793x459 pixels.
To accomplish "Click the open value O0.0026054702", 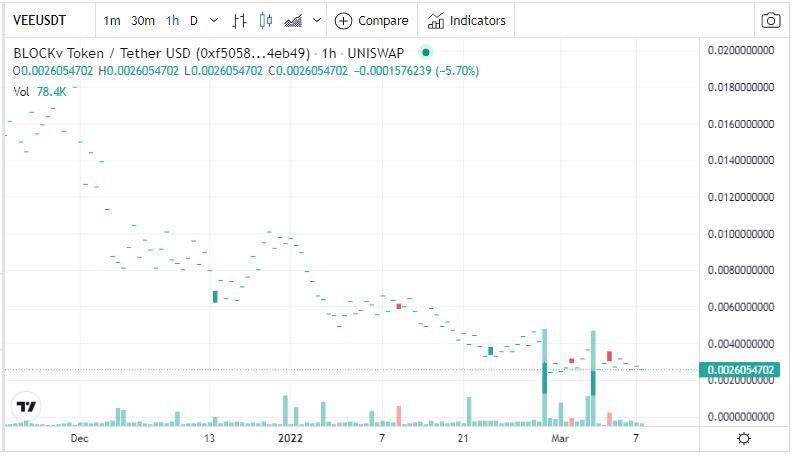I will point(53,71).
